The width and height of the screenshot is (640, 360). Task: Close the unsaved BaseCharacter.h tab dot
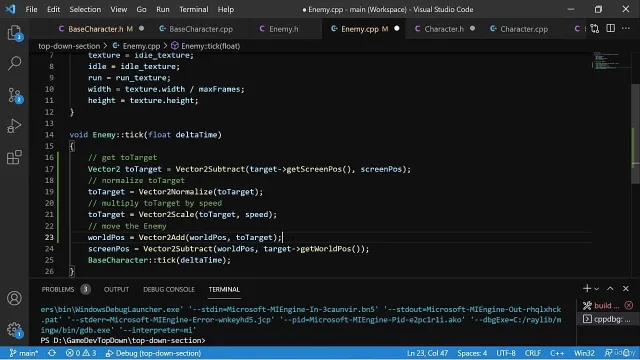[142, 29]
